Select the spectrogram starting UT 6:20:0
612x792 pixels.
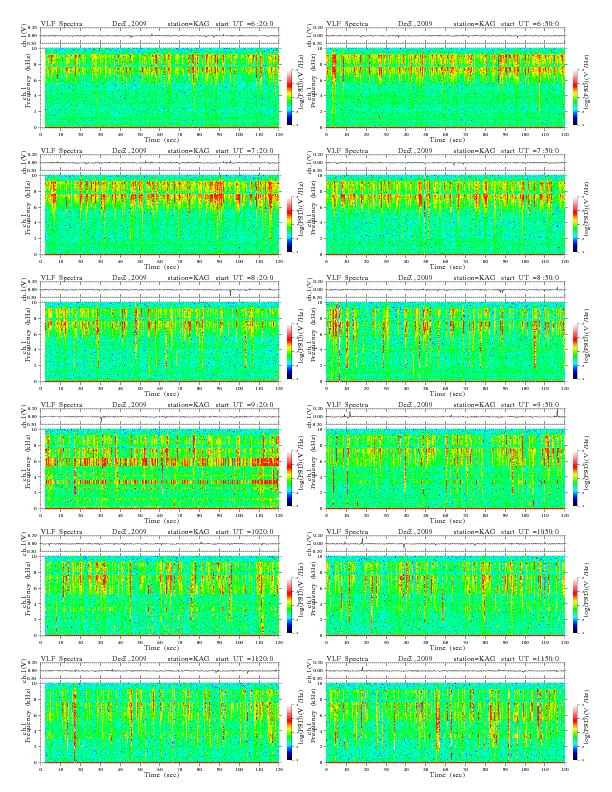pyautogui.click(x=160, y=87)
